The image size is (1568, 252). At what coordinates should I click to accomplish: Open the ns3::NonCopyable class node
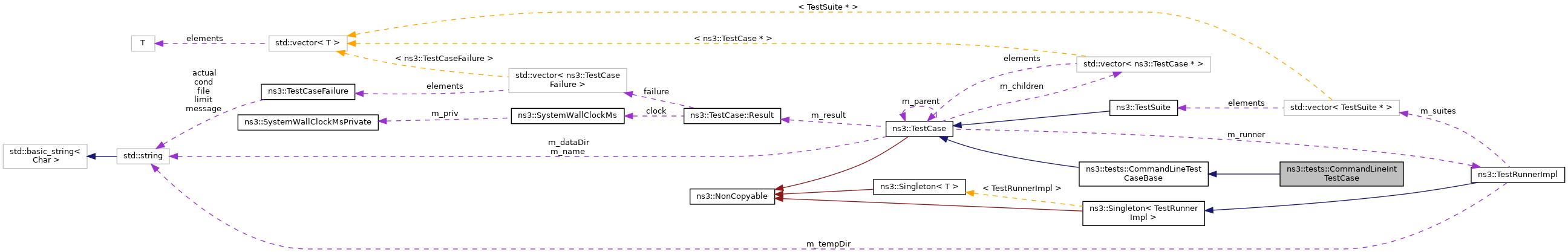point(731,196)
